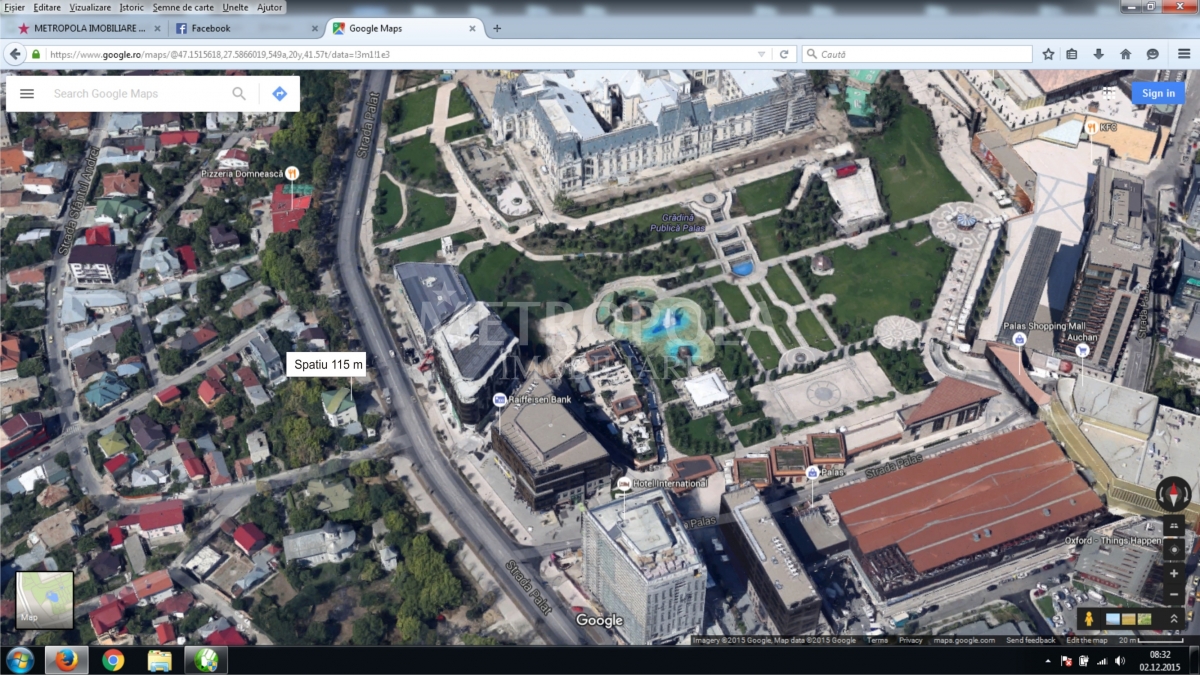Viewport: 1200px width, 675px height.
Task: Toggle the tilt view button under compass
Action: (x=1174, y=525)
